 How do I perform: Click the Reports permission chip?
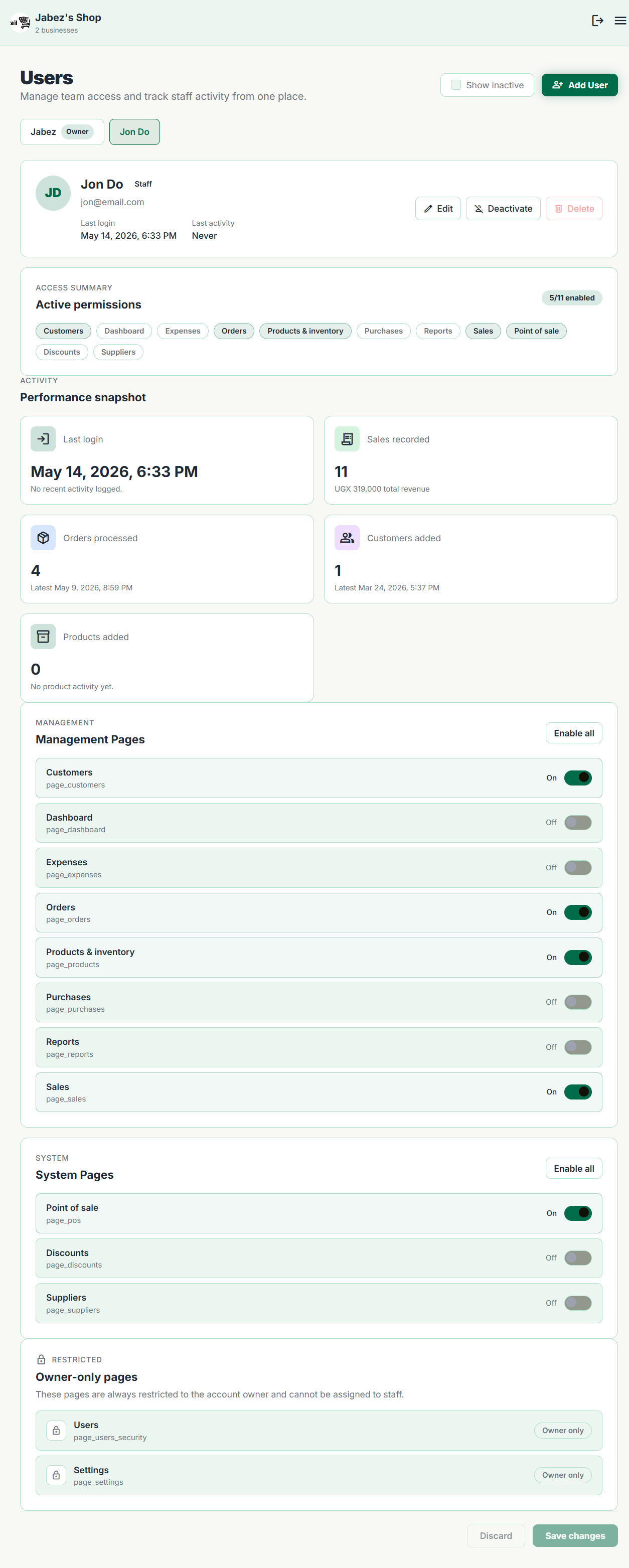coord(438,331)
